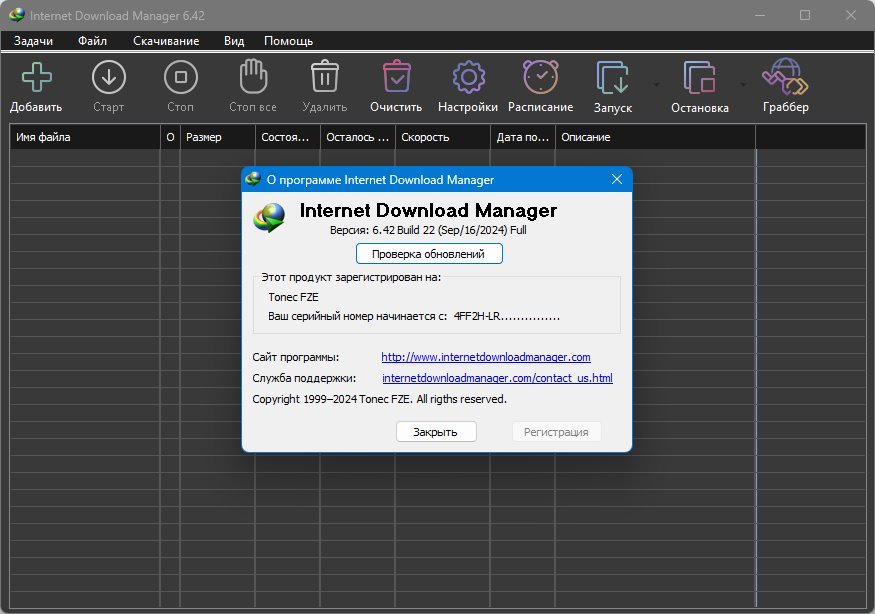The height and width of the screenshot is (614, 875).
Task: Click the Стоп все hand icon
Action: [x=253, y=76]
